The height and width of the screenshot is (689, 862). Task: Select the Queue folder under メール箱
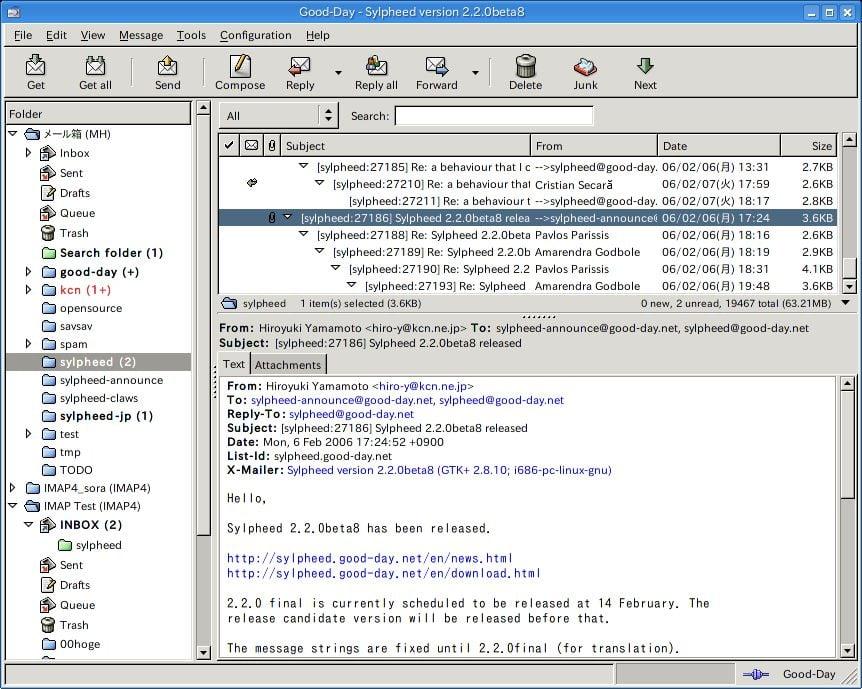tap(77, 213)
